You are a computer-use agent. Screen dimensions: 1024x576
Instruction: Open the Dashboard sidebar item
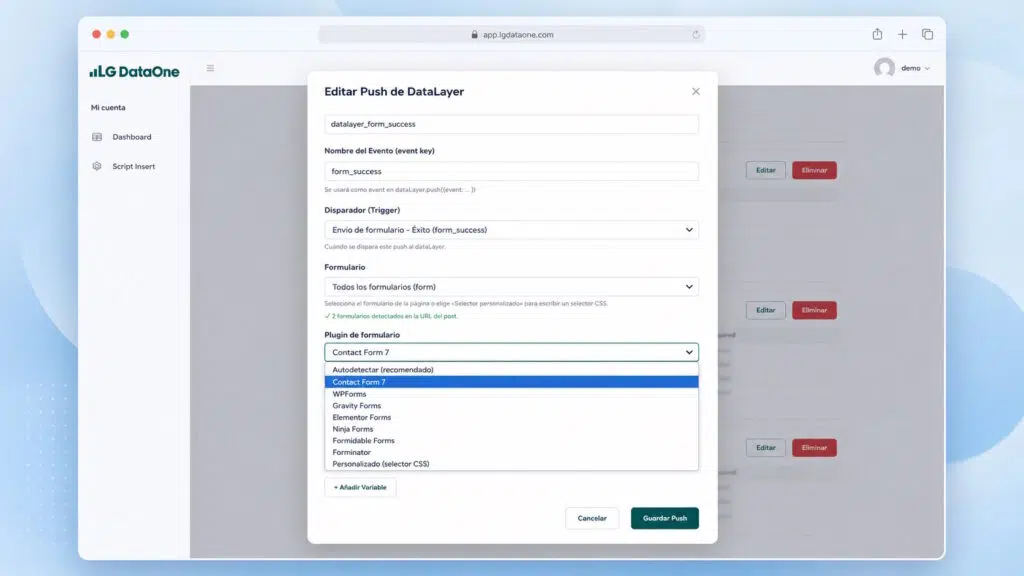pos(131,137)
